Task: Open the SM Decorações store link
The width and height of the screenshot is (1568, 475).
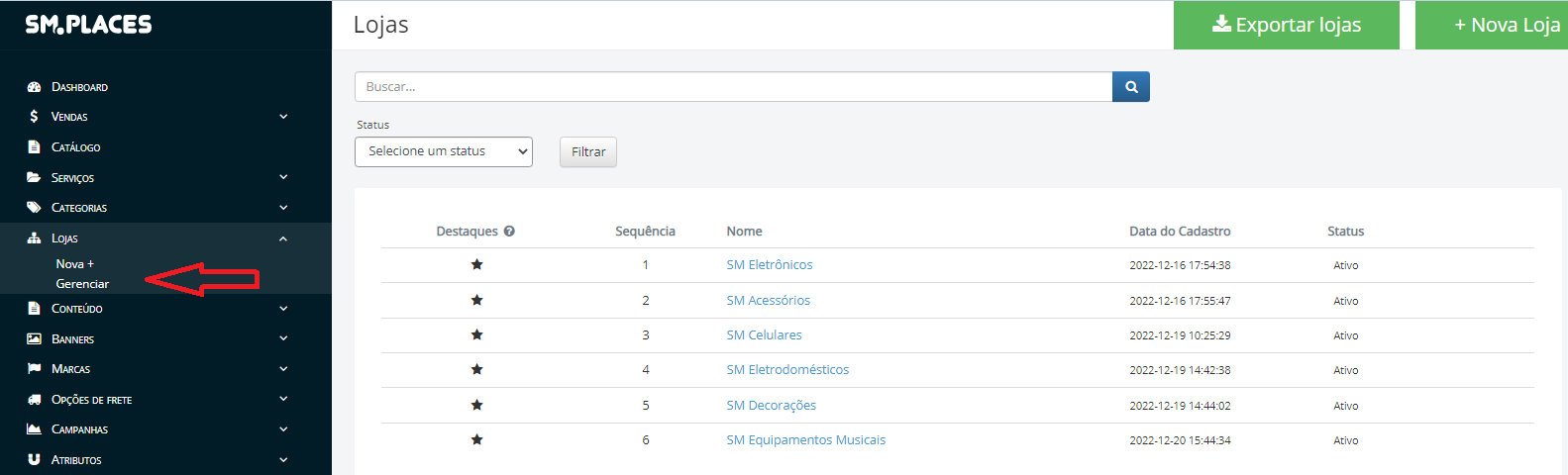Action: coord(772,406)
